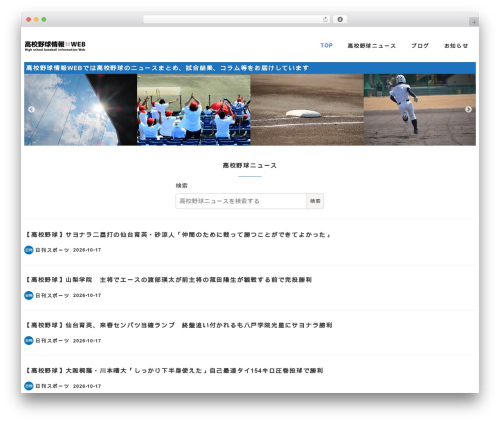Click the cheering fans carousel image
This screenshot has width=500, height=423.
[194, 110]
